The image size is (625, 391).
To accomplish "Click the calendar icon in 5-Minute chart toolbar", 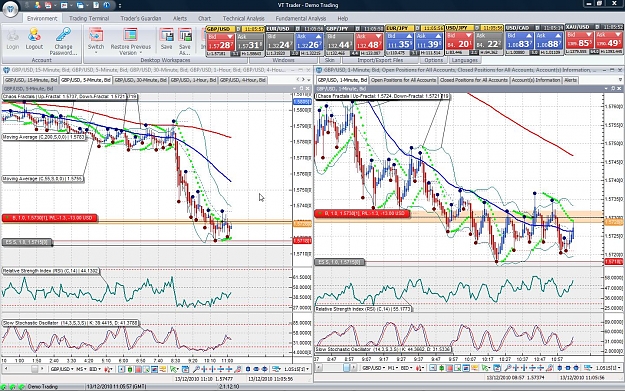I will tap(186, 369).
